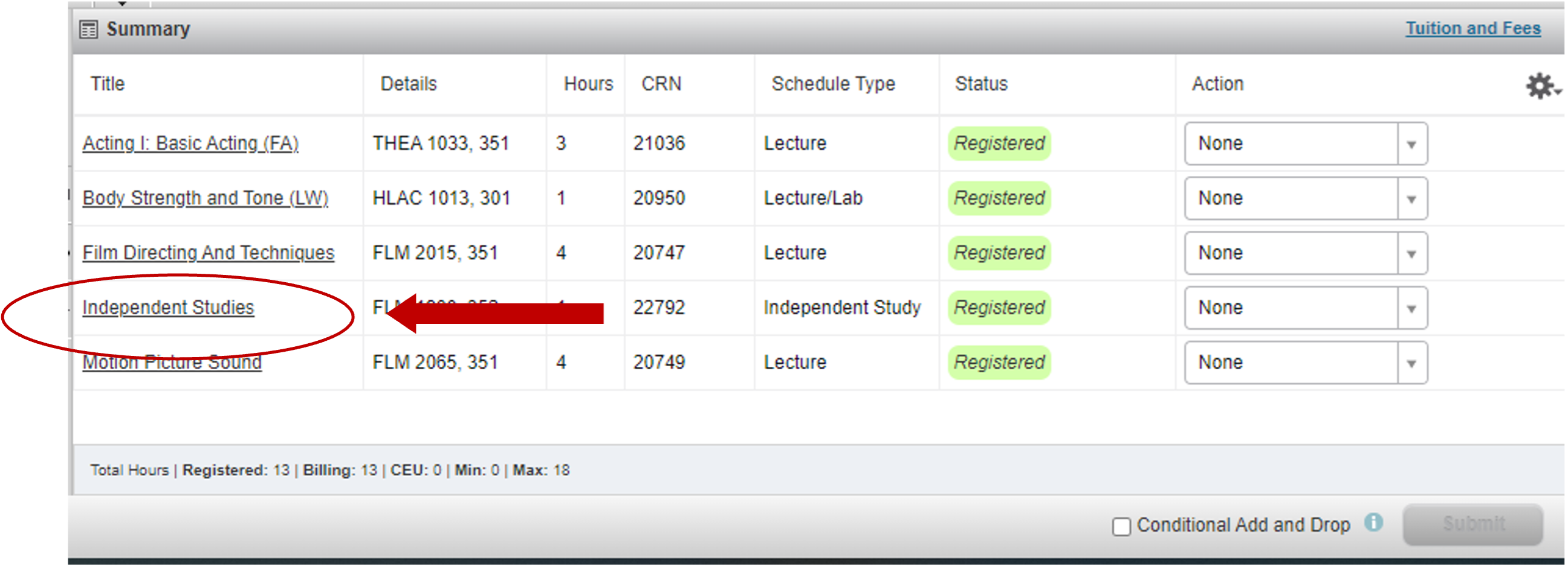Sort by the Title column header

point(108,84)
